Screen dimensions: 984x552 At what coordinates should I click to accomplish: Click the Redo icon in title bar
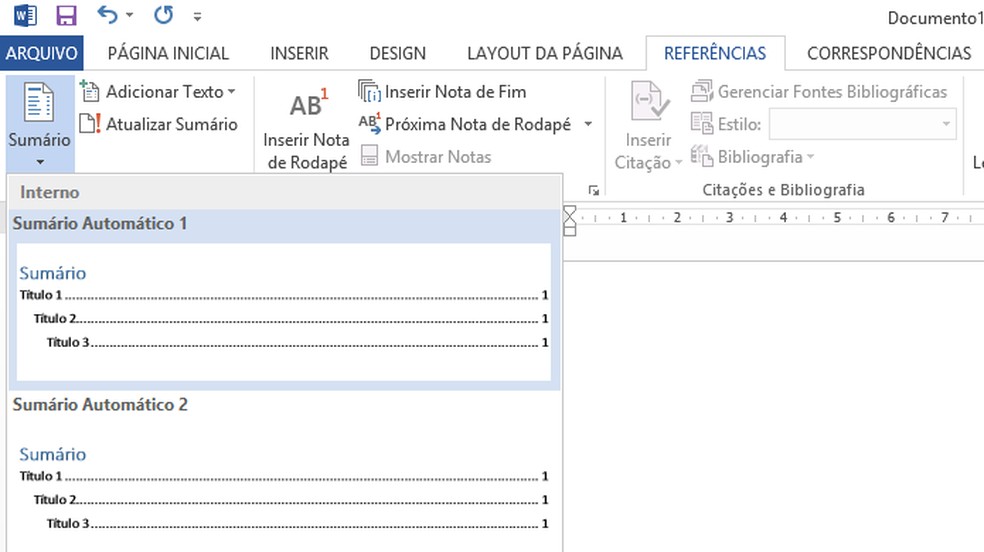tap(163, 16)
